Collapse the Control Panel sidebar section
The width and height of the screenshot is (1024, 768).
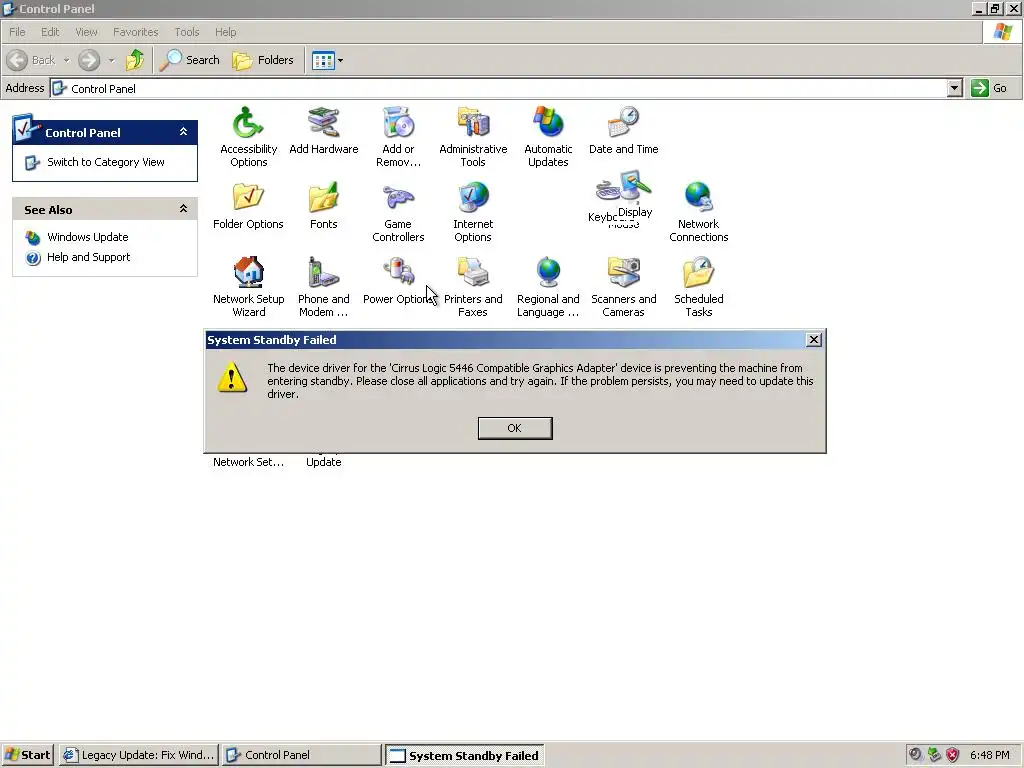(184, 132)
